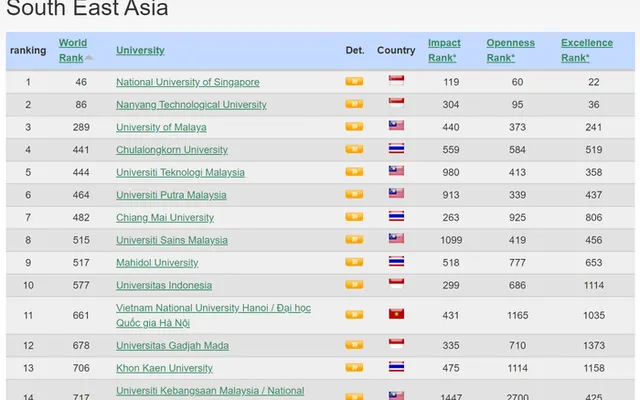This screenshot has height=400, width=640.
Task: Open details icon for Universitas Gadjah Mada
Action: tap(354, 345)
